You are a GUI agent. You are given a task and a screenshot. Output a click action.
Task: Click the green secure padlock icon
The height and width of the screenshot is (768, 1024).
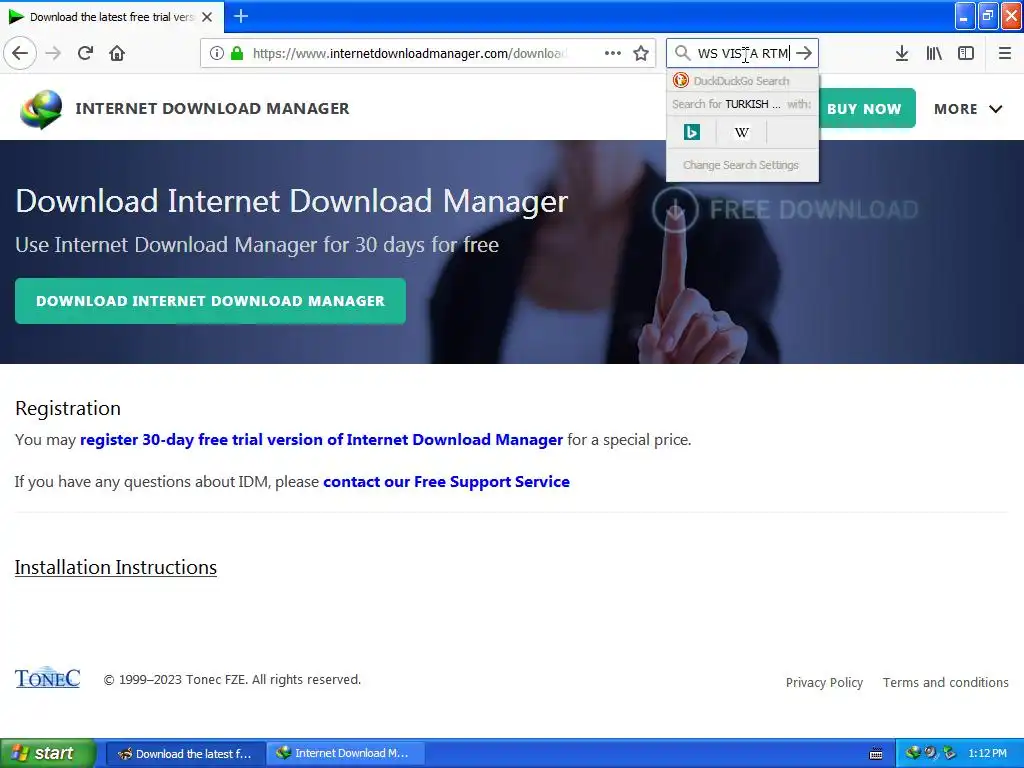[x=237, y=53]
